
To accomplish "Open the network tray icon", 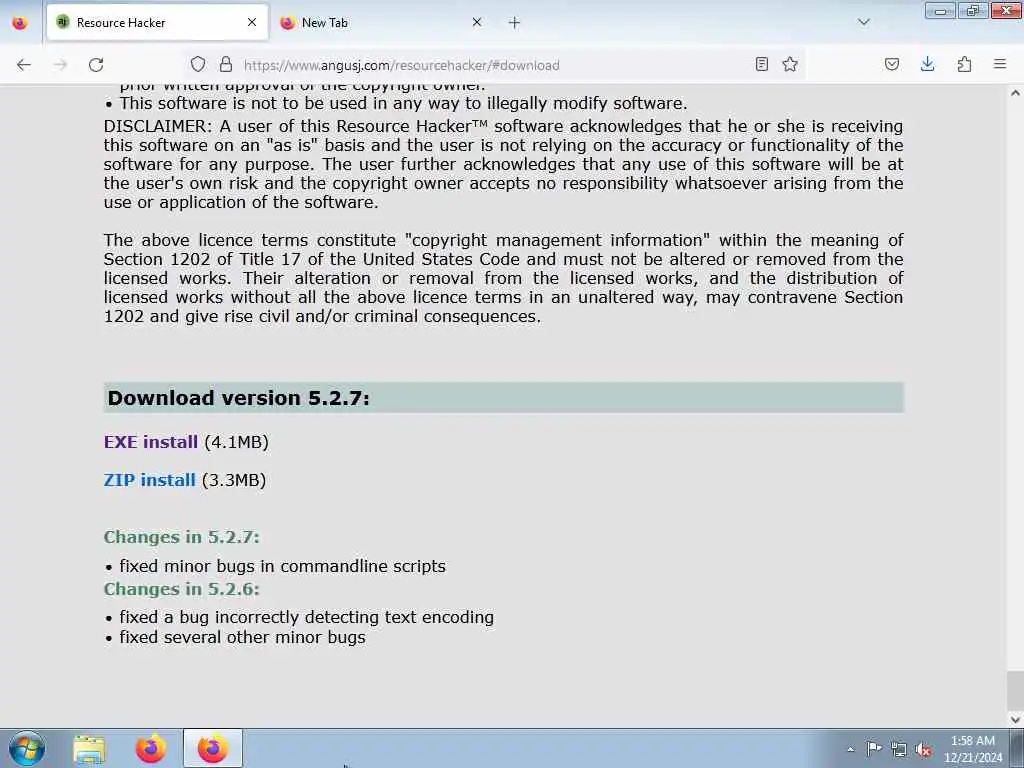I will 899,749.
